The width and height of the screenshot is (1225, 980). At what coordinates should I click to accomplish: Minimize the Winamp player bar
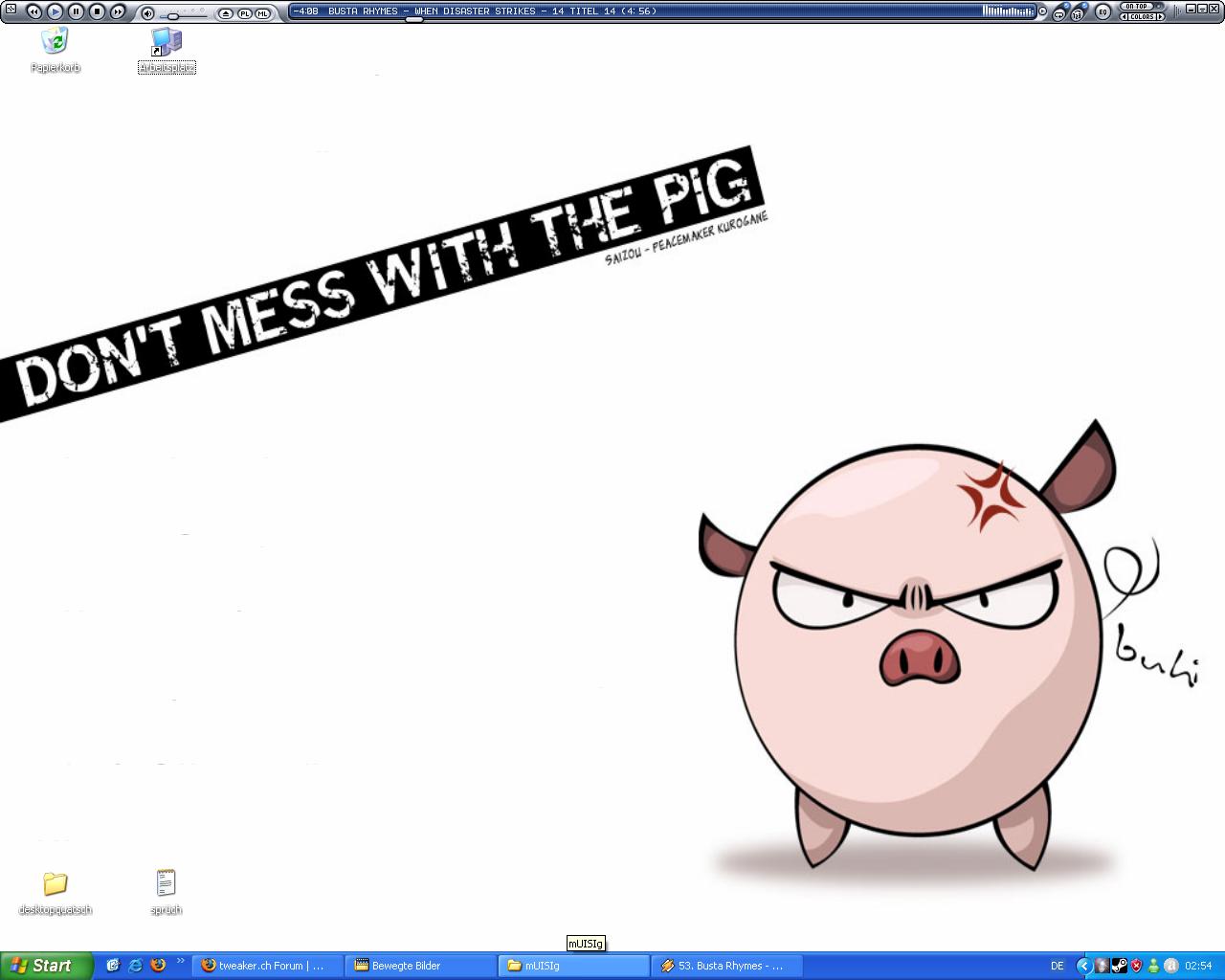click(1192, 9)
